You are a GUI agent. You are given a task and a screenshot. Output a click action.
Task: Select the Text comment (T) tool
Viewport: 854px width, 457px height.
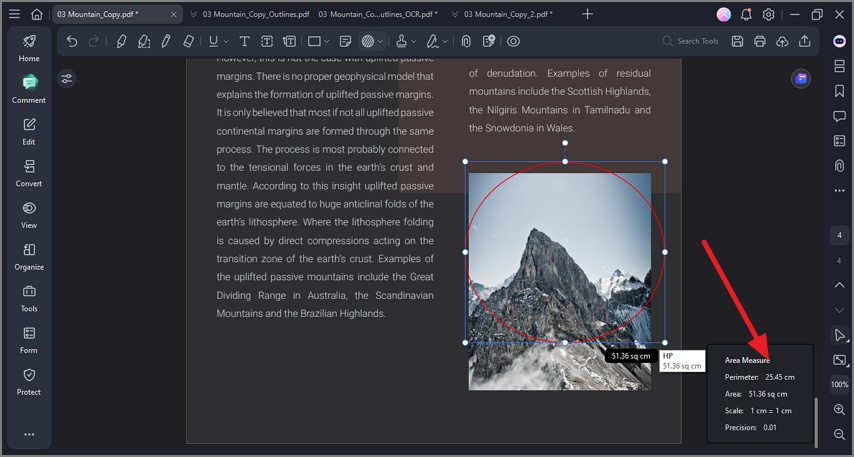coord(245,41)
